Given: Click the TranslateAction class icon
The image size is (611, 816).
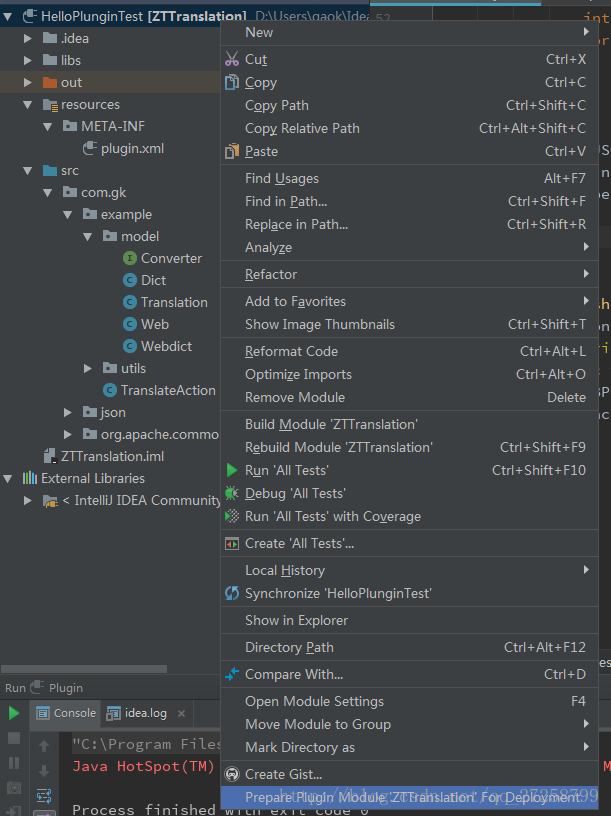Looking at the screenshot, I should [109, 390].
